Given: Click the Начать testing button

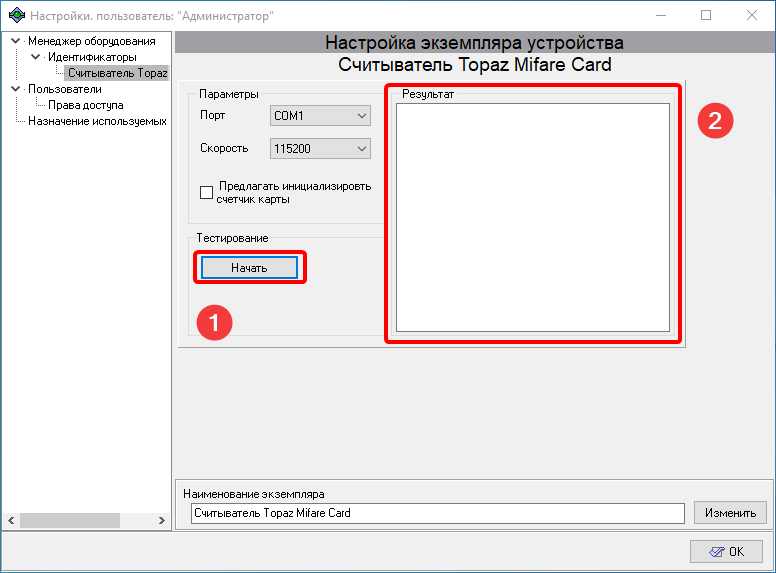Looking at the screenshot, I should pos(249,268).
